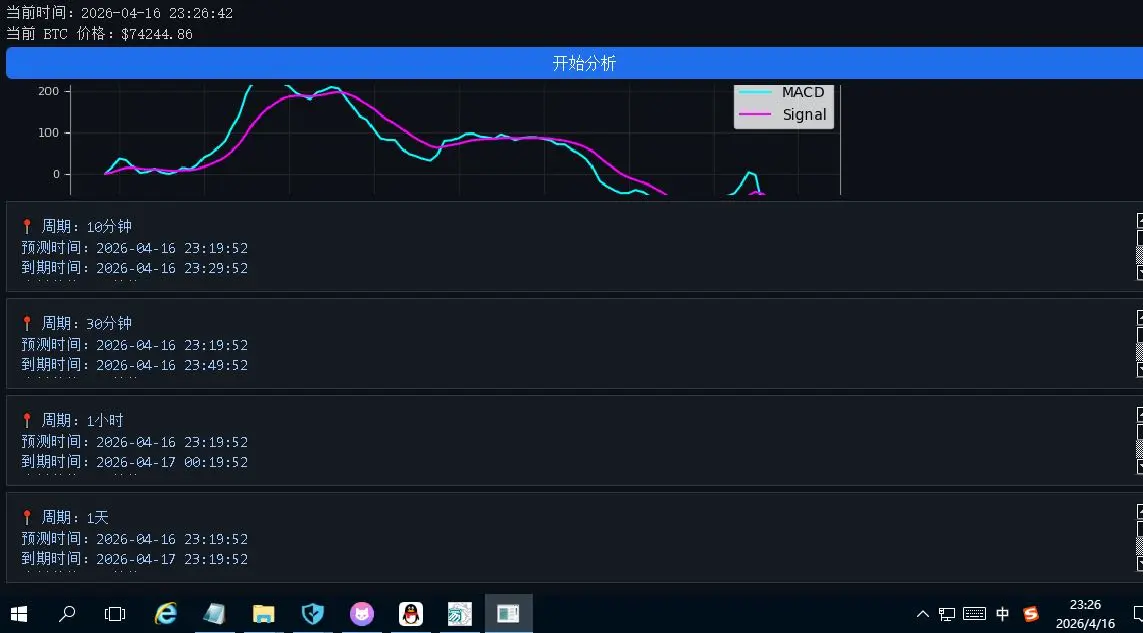Click 到期时间 2026-04-16 23:29:52
Image resolution: width=1143 pixels, height=633 pixels.
click(x=135, y=268)
